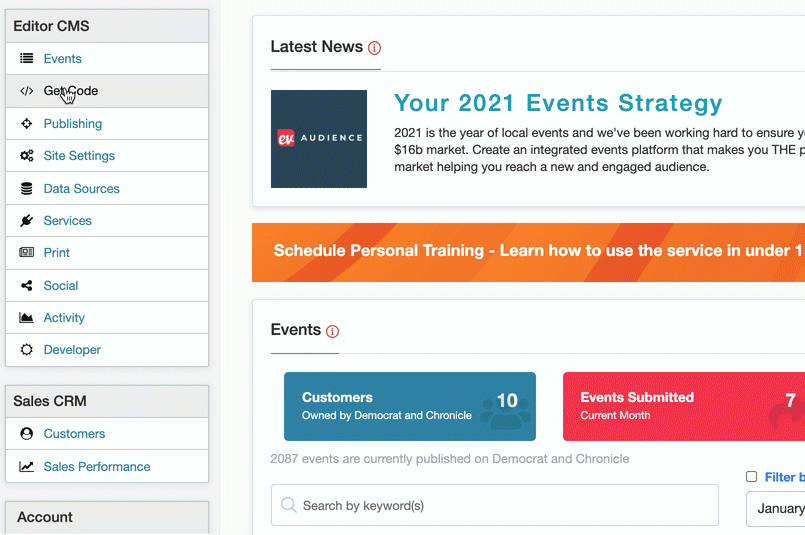Click the Sales CRM panel header
Viewport: 805px width, 535px height.
107,401
